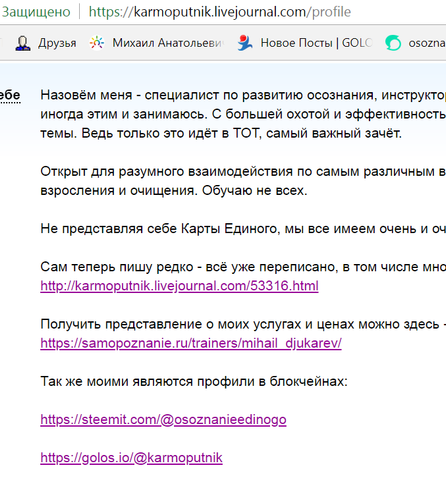Open Новое Посты | GOLOS bookmark

pos(316,43)
